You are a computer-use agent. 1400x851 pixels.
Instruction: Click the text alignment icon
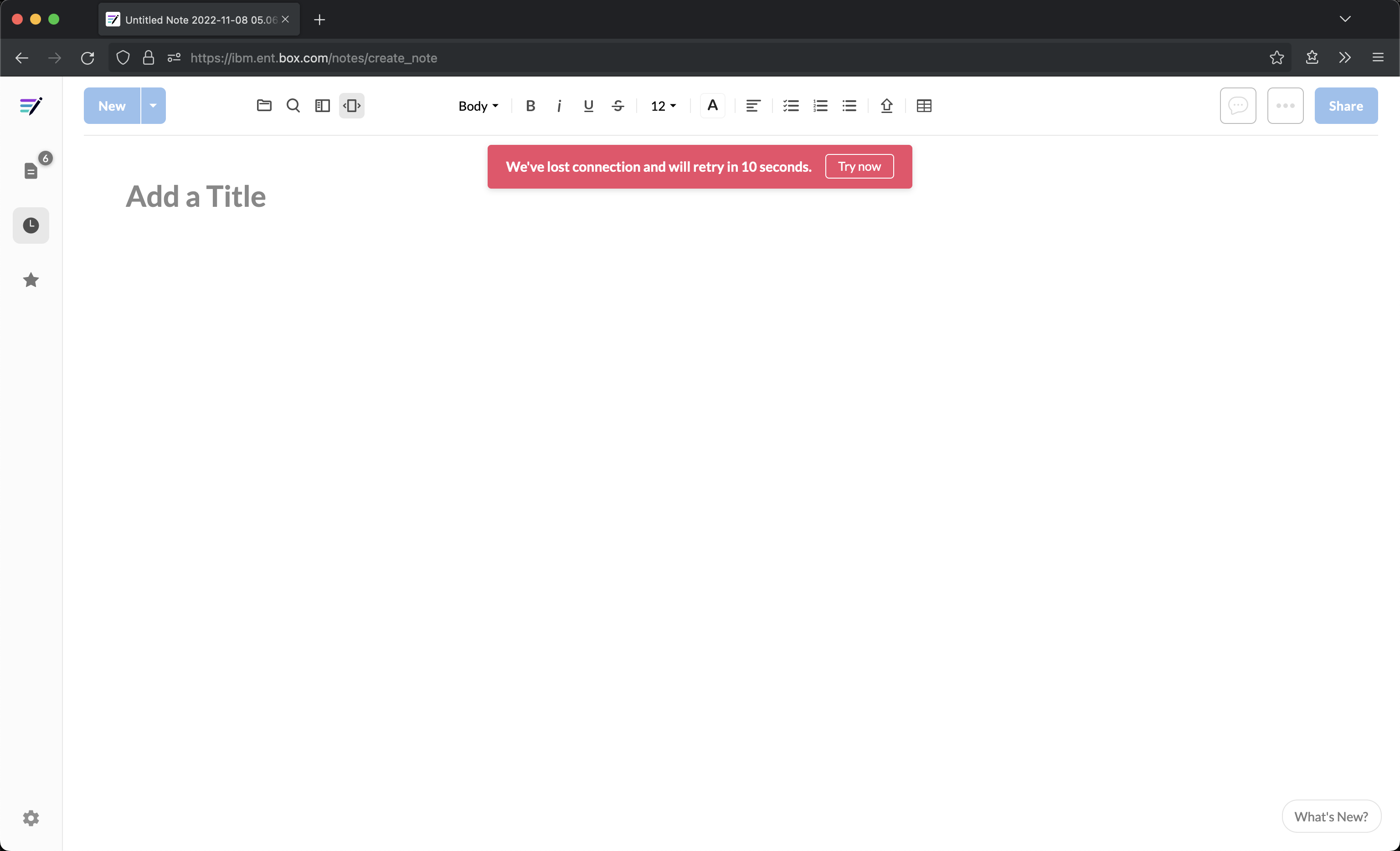[x=753, y=106]
